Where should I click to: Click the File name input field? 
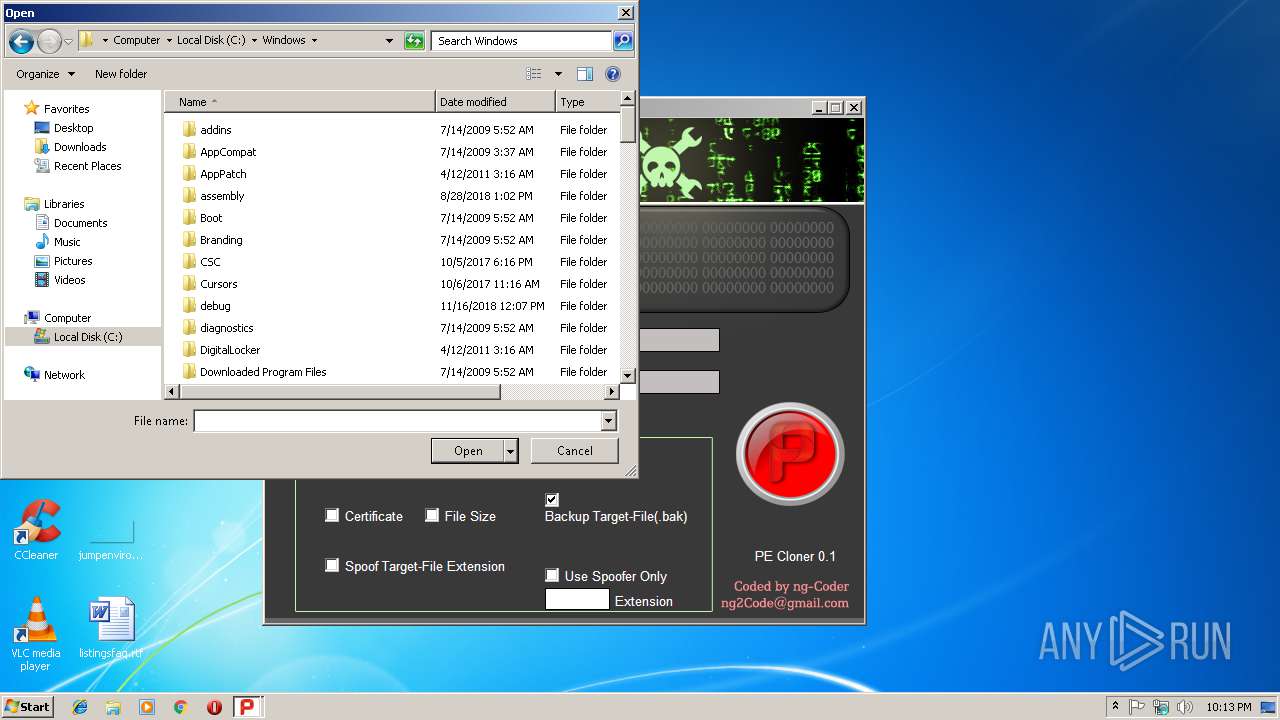click(397, 421)
